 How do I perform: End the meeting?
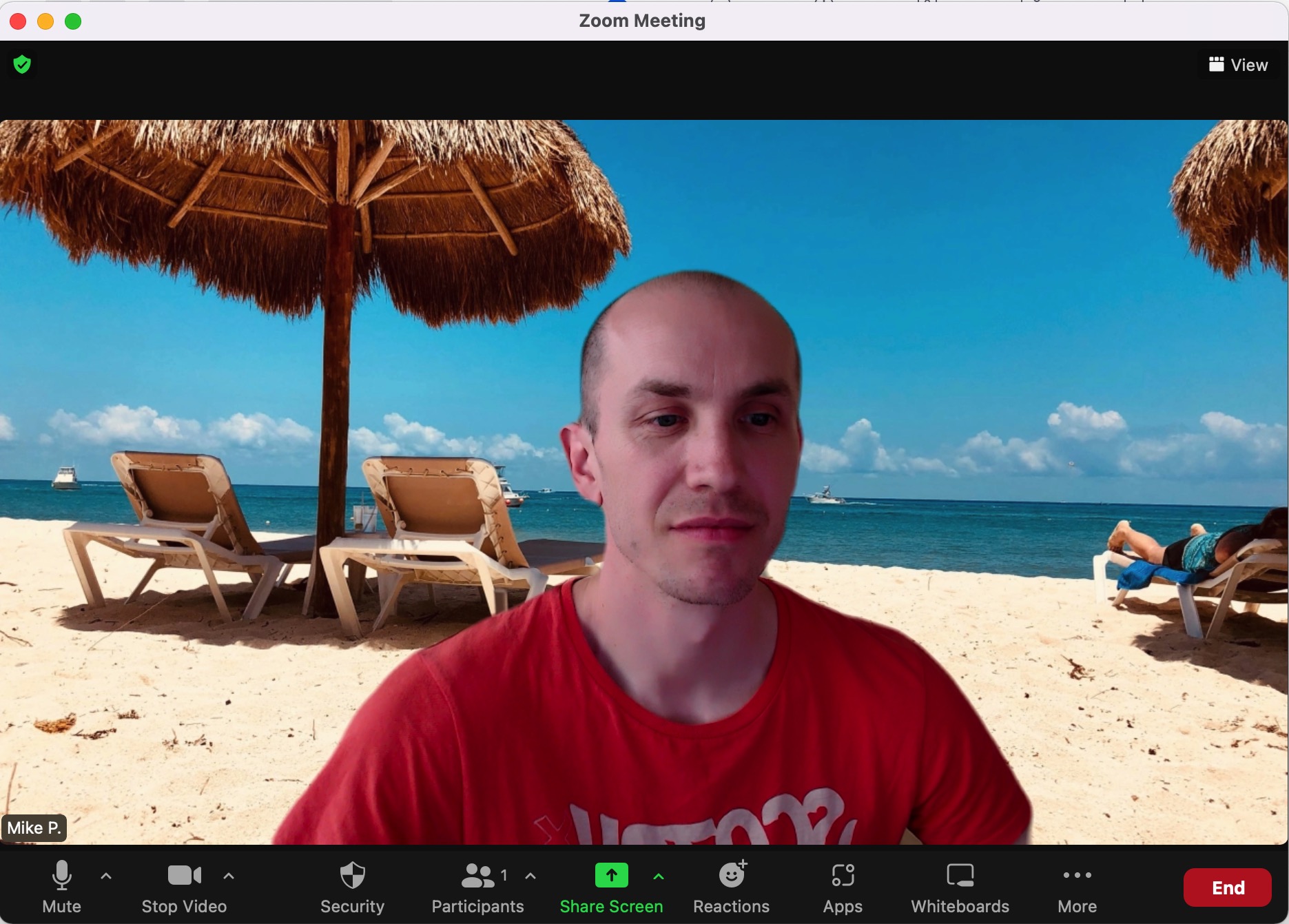coord(1227,887)
